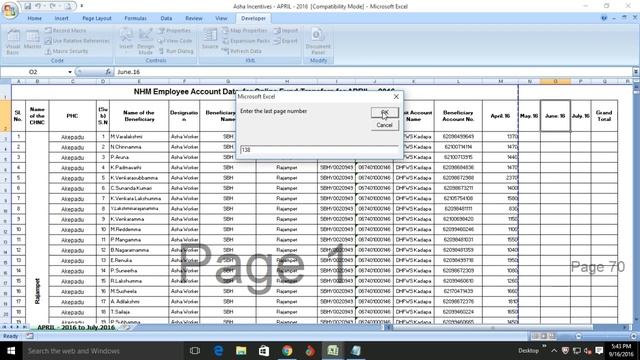Click Save in the Quick Access Toolbar

pyautogui.click(x=28, y=6)
